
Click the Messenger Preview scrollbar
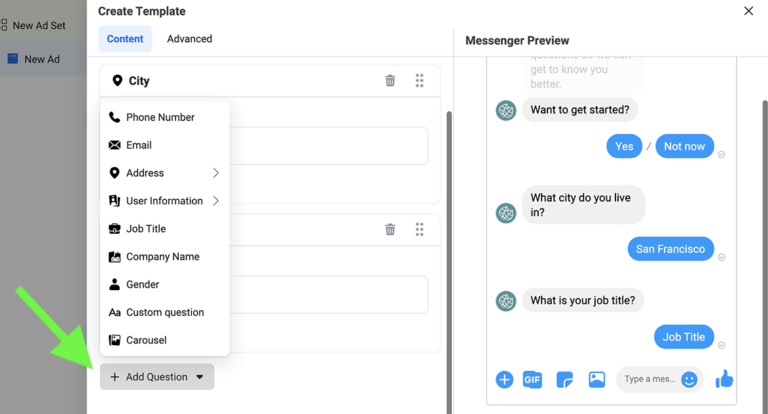(x=765, y=255)
